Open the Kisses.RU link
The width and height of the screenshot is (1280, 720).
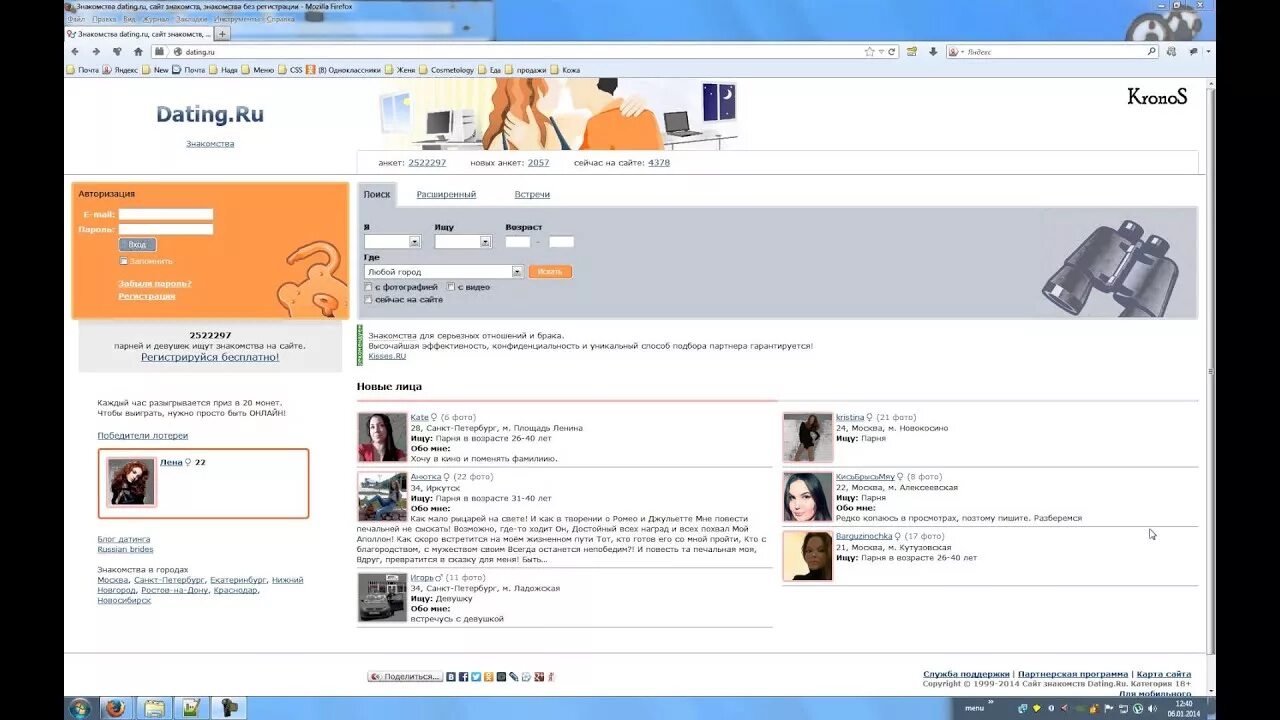pyautogui.click(x=387, y=355)
